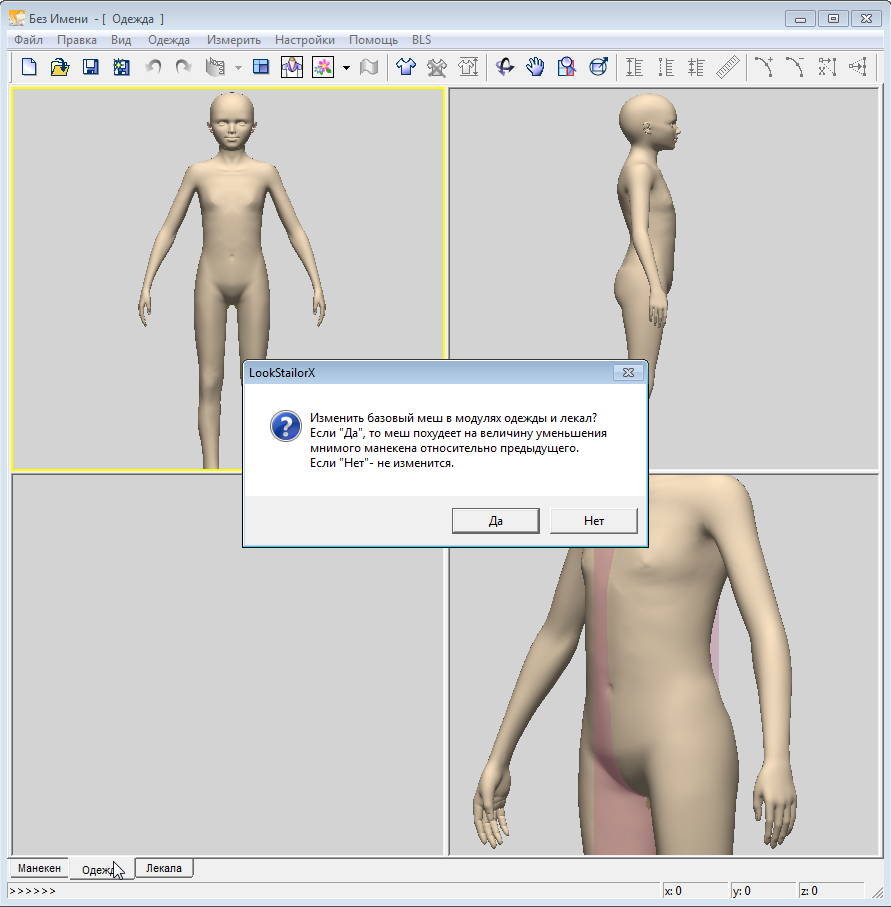Switch to the Манекен tab
Image resolution: width=891 pixels, height=907 pixels.
[x=39, y=868]
